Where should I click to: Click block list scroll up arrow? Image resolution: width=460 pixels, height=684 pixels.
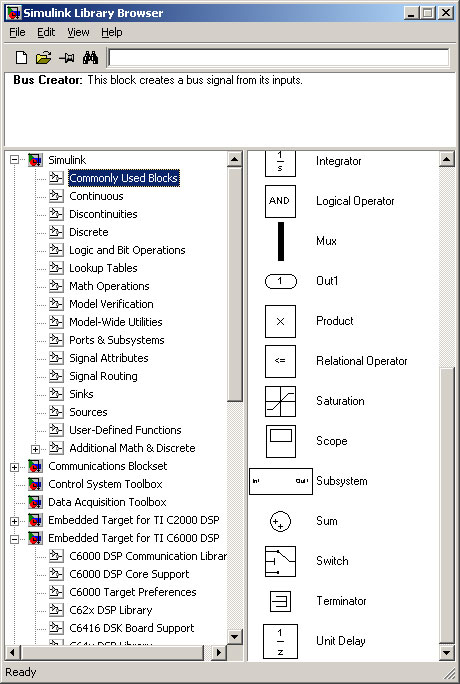coord(446,159)
